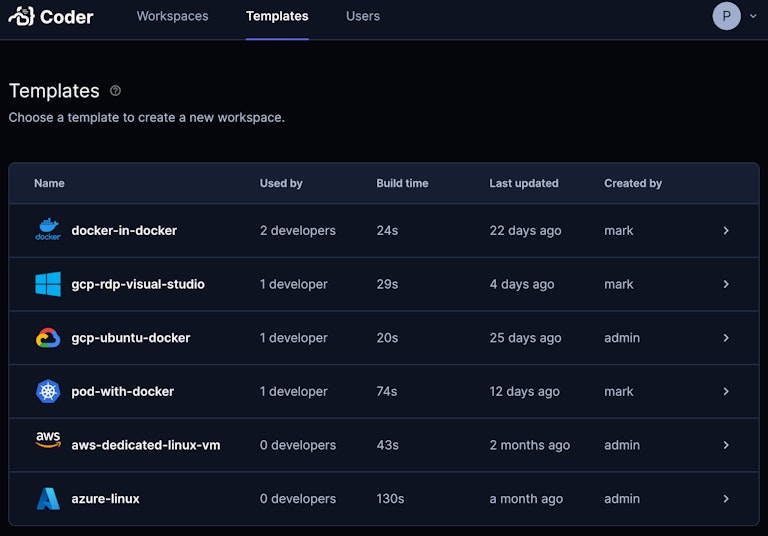Open the aws-dedicated-linux-vm template link
768x536 pixels.
(x=146, y=445)
